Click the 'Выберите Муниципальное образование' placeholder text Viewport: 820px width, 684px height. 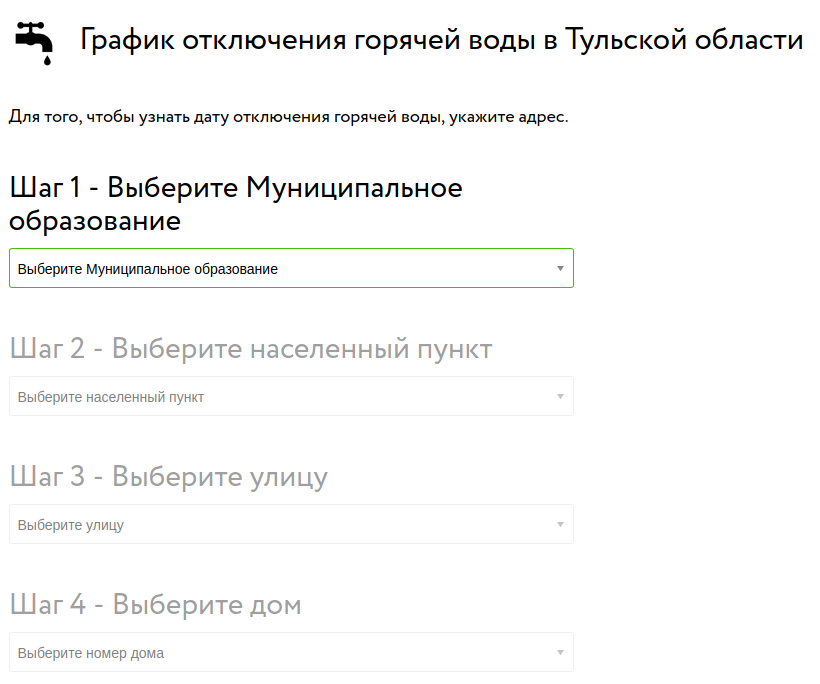pos(148,269)
